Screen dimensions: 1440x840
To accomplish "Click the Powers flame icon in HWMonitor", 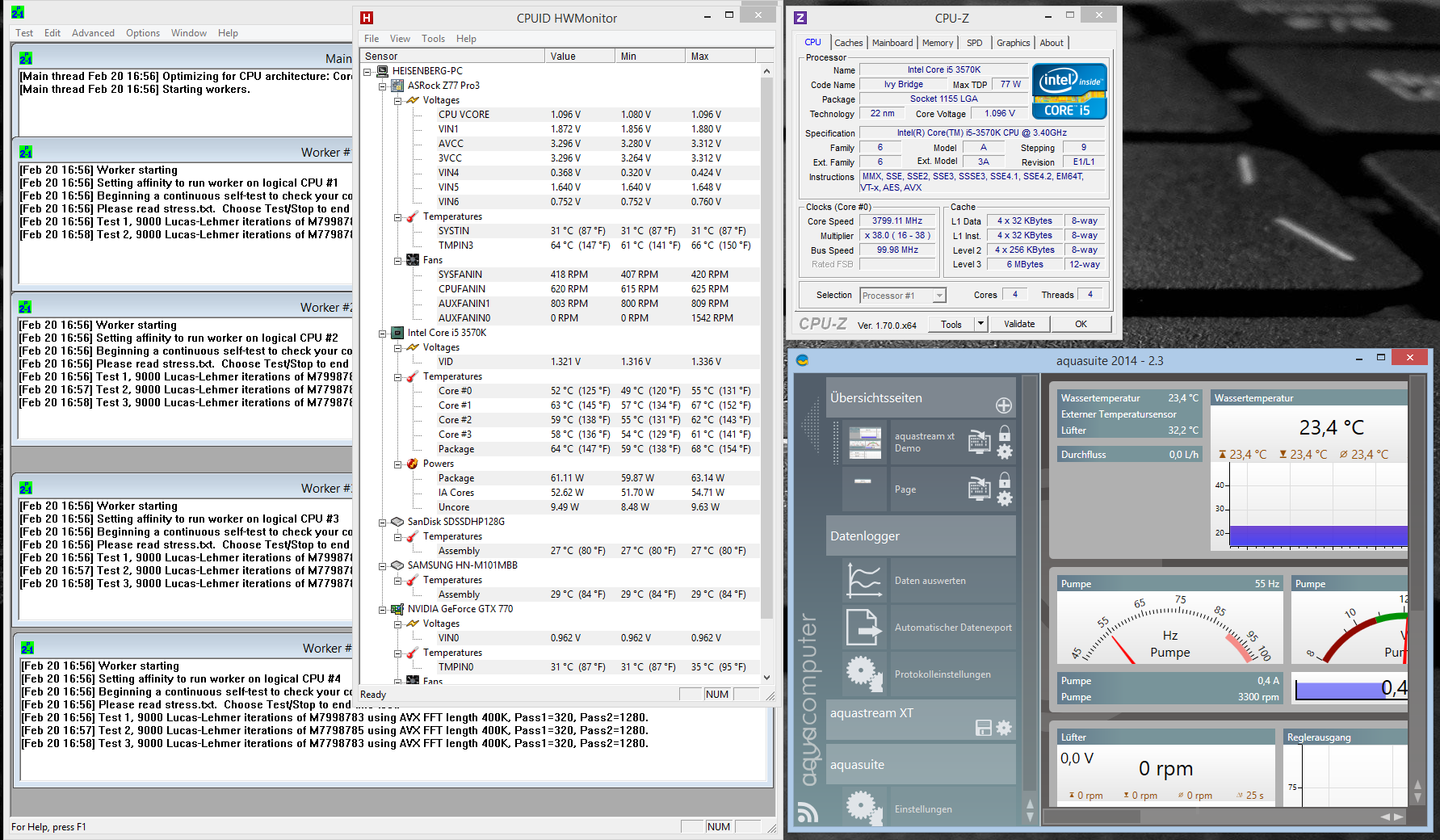I will tap(413, 464).
